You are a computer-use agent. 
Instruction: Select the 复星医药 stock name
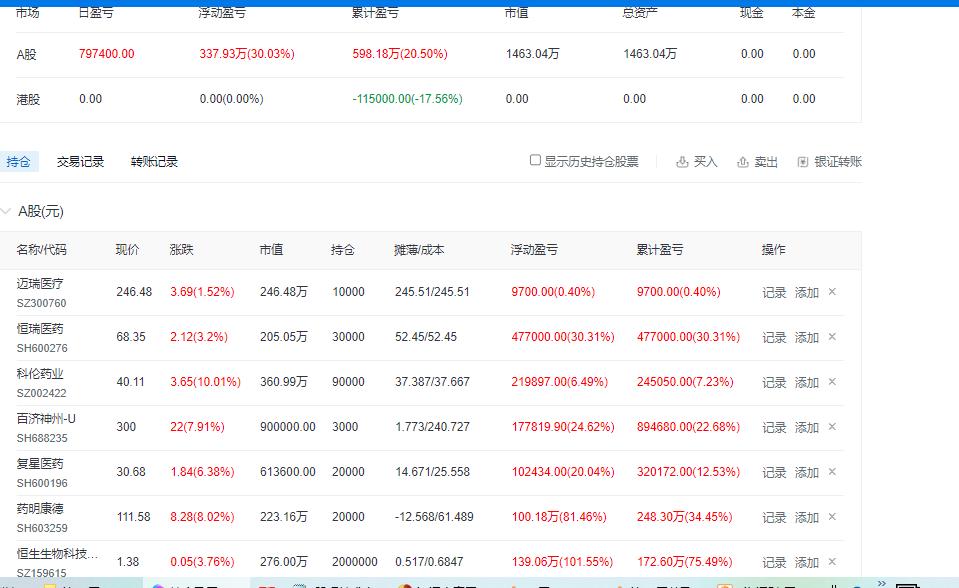click(x=40, y=463)
